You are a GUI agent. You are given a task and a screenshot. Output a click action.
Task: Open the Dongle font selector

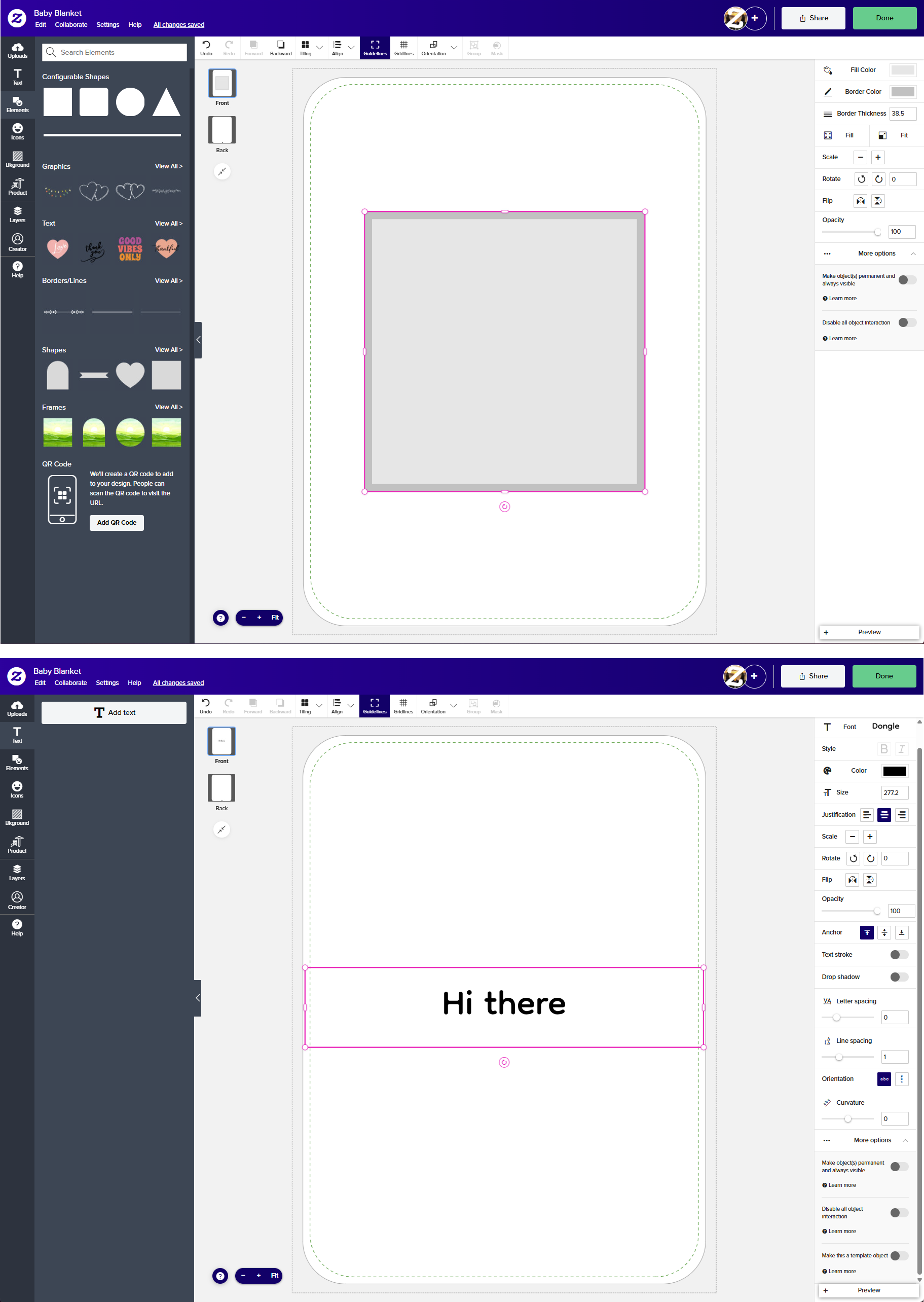[885, 726]
